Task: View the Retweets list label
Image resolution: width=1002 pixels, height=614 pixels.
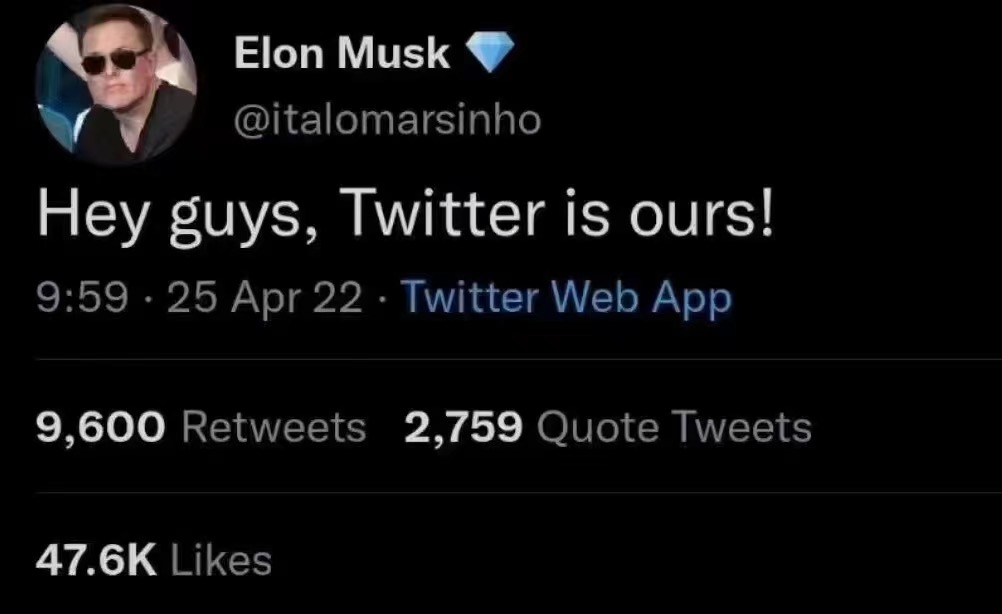Action: pyautogui.click(x=275, y=428)
